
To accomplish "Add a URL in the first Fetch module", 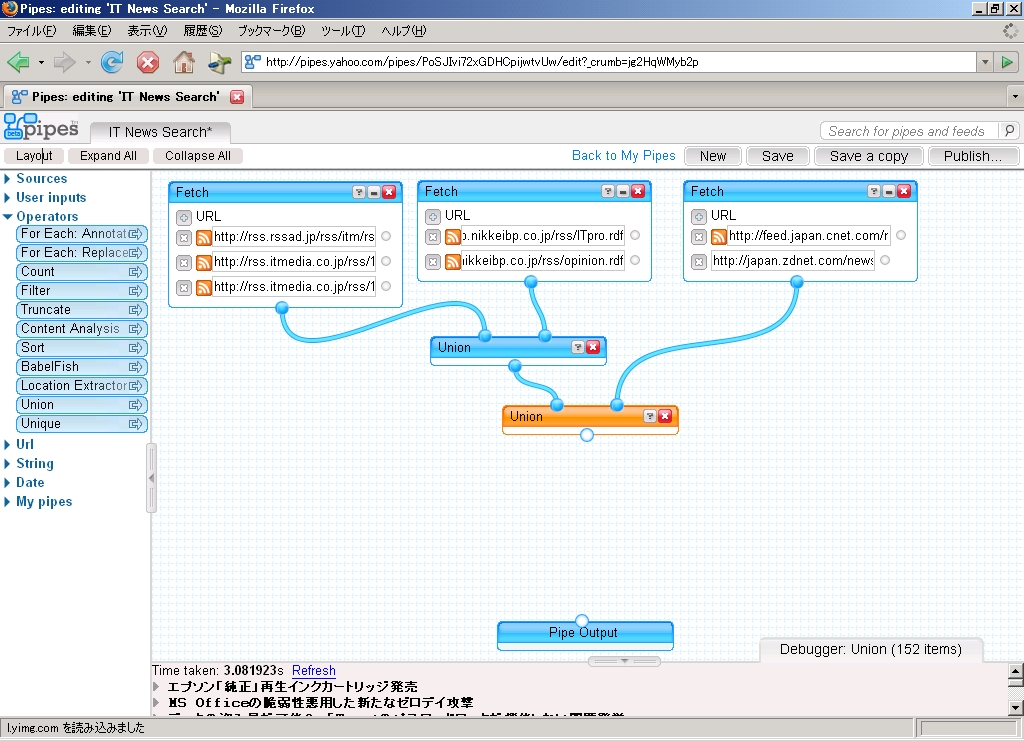I will (x=184, y=217).
